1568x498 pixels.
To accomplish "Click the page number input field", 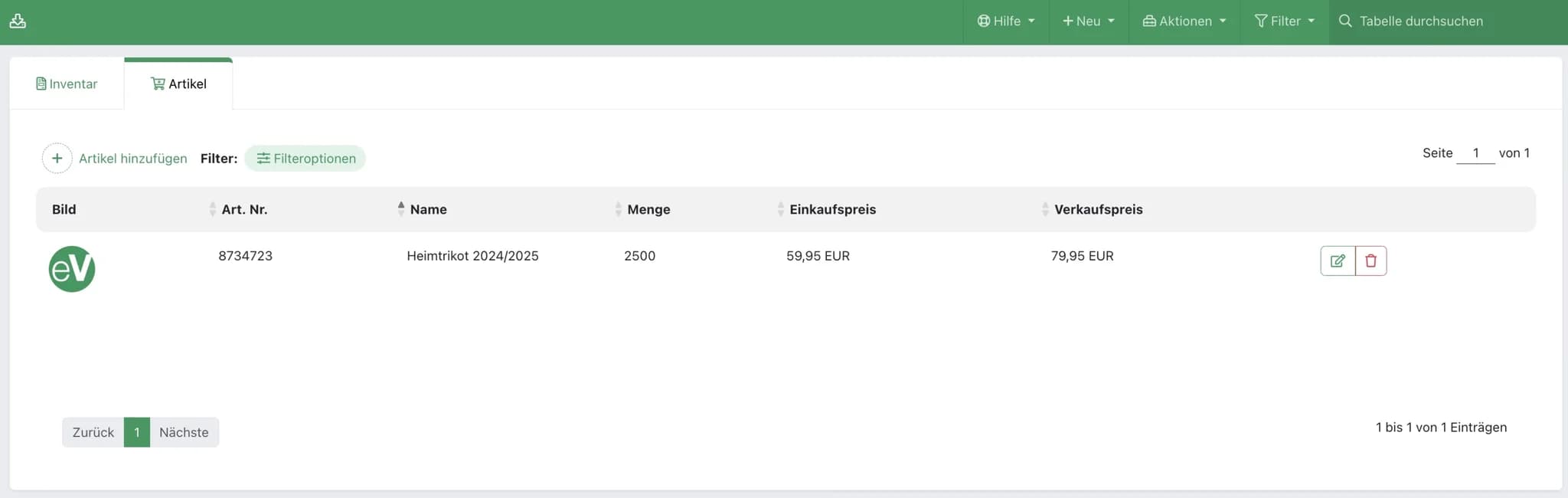I will 1475,153.
